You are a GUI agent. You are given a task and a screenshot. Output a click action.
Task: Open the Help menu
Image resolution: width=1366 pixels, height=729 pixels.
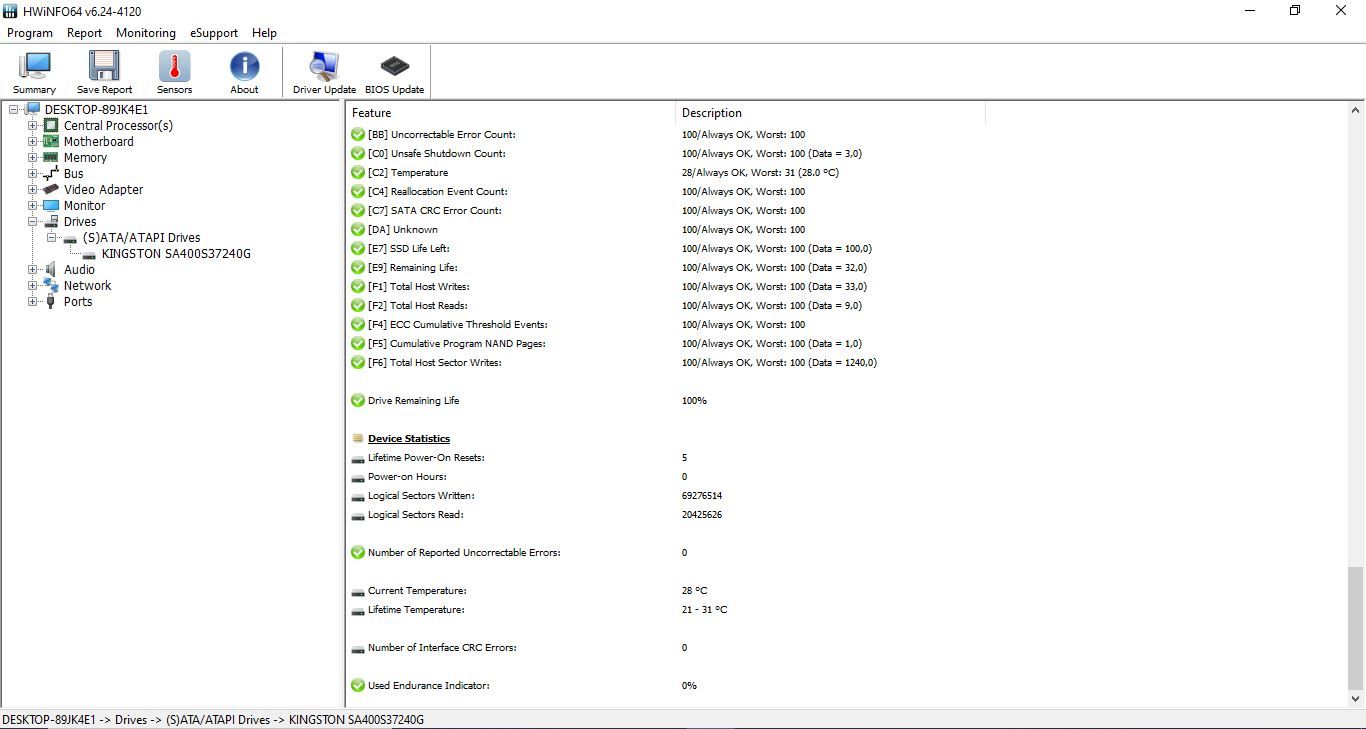(x=264, y=33)
